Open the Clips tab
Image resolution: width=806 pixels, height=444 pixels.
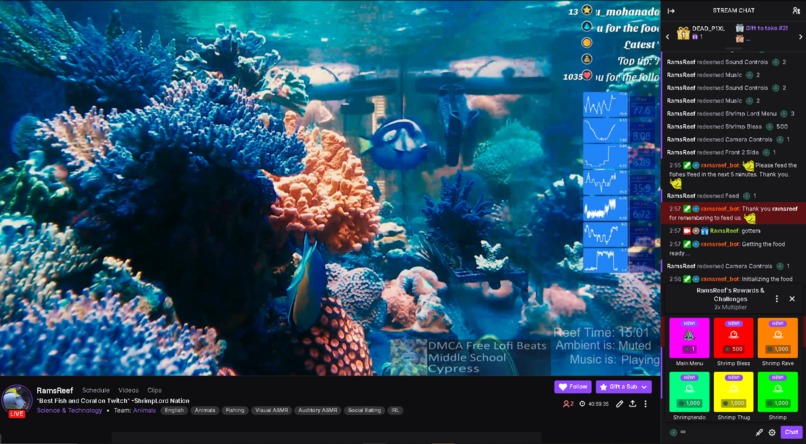pyautogui.click(x=154, y=390)
